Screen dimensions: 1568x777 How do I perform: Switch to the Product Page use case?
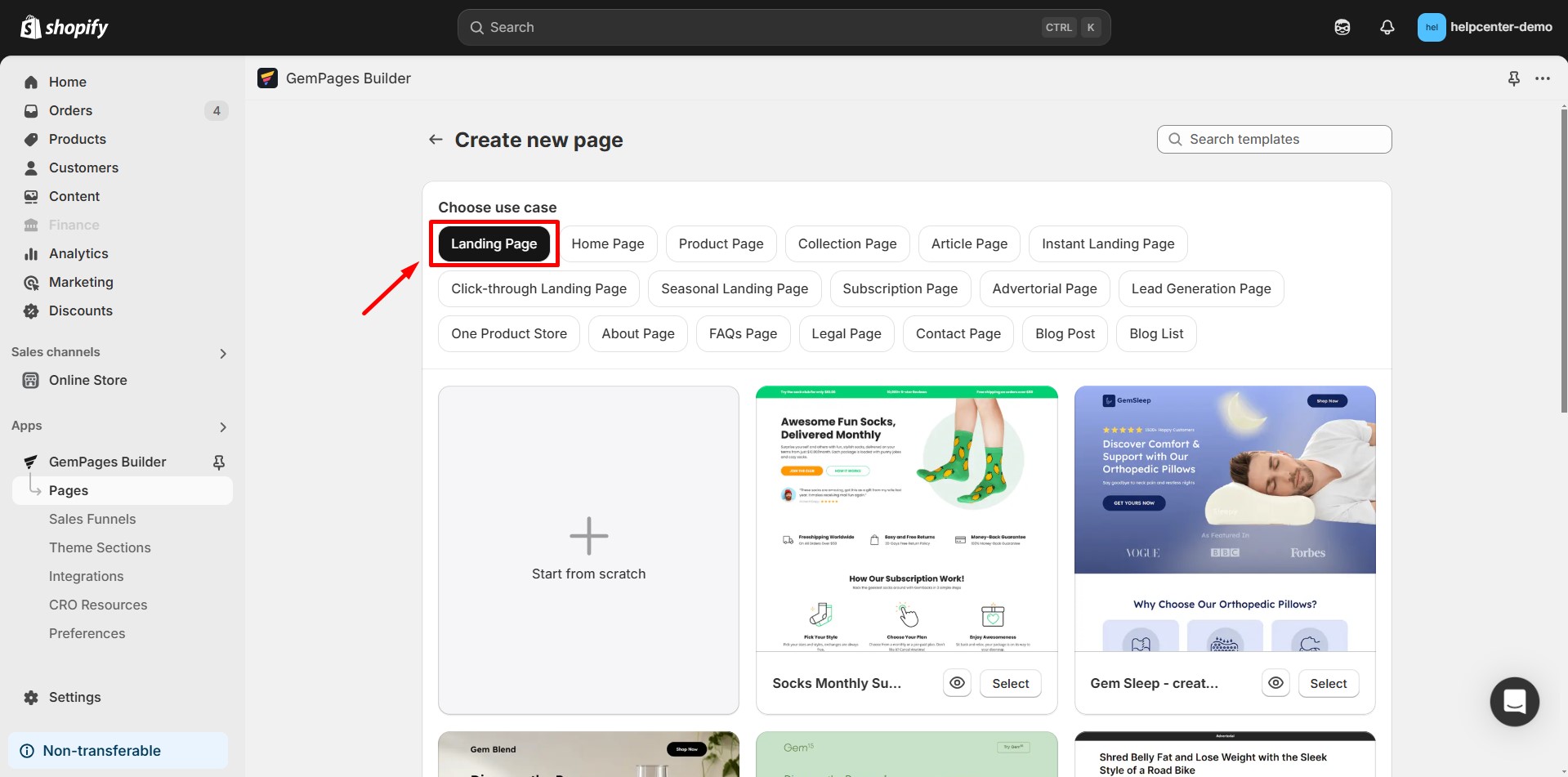721,243
